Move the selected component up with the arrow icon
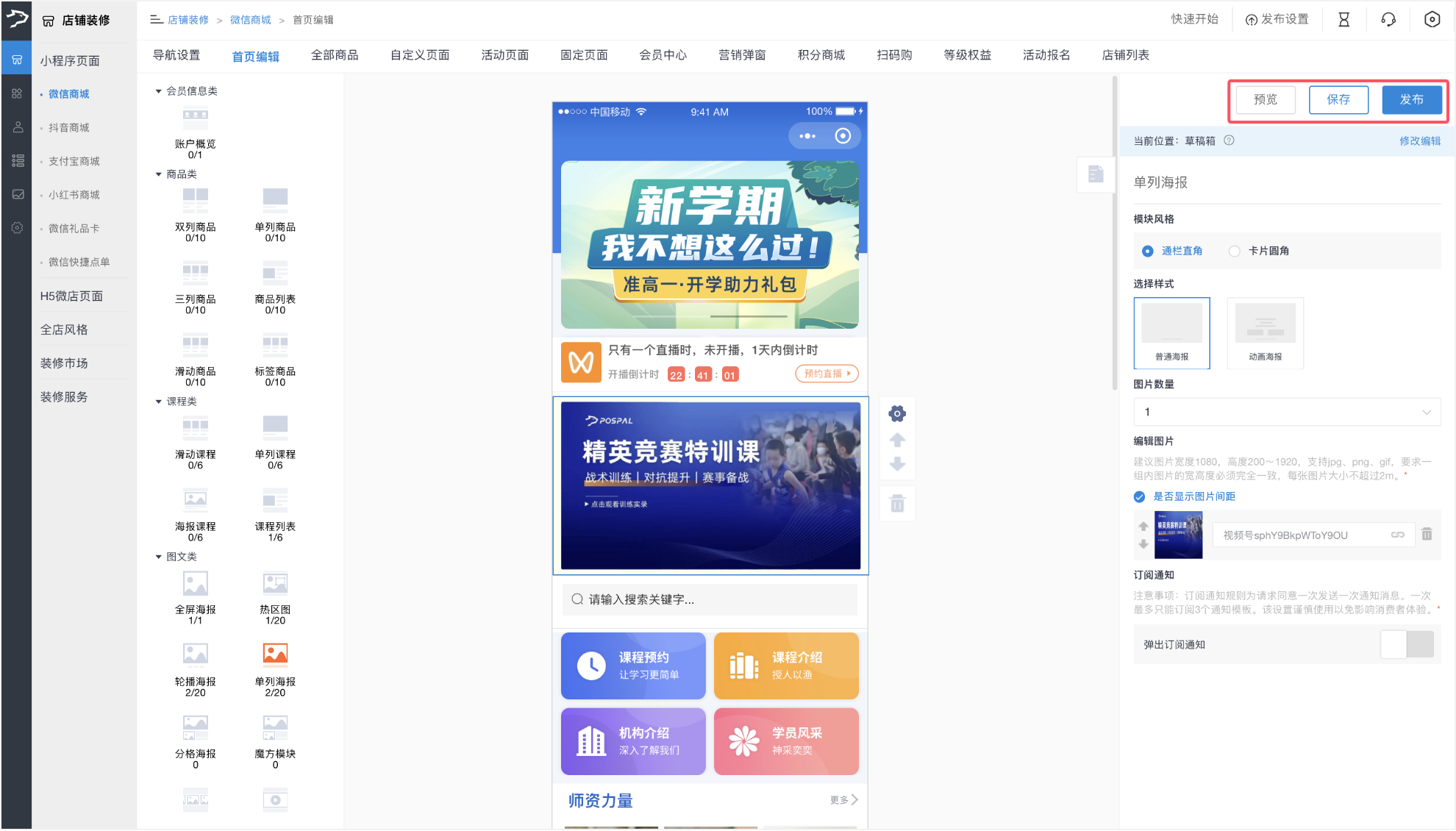Screen dimensions: 1456x831 (897, 439)
